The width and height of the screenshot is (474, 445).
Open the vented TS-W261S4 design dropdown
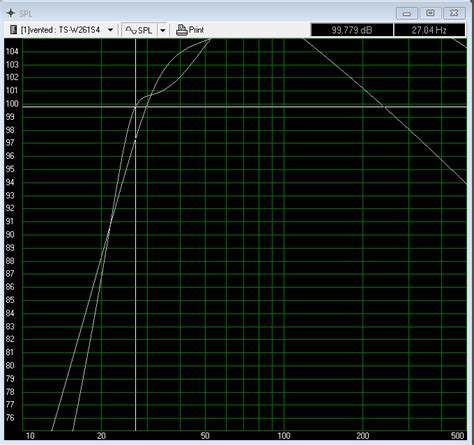[x=110, y=30]
